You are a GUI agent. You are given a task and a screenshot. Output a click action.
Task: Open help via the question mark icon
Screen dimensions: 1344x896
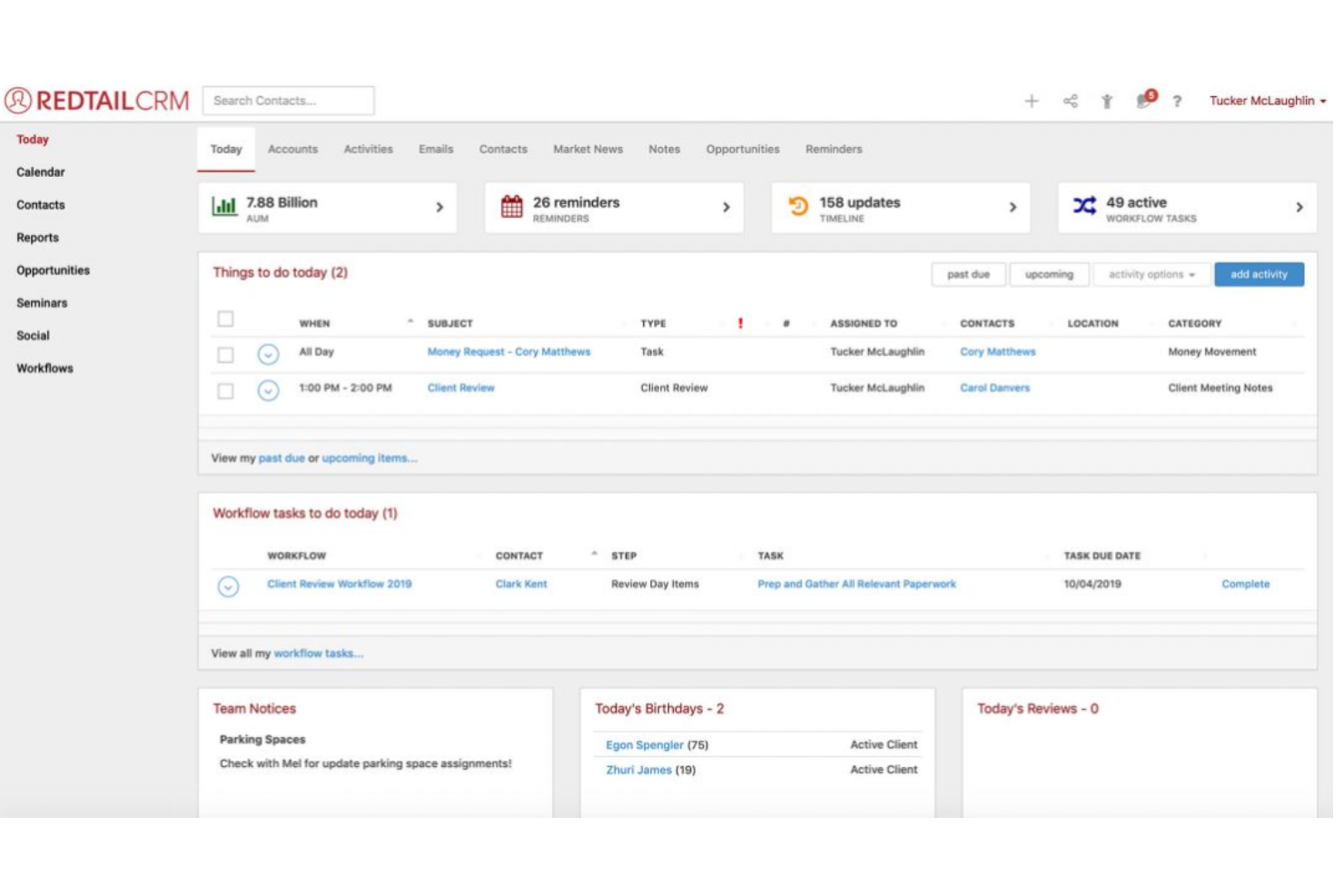click(x=1178, y=101)
